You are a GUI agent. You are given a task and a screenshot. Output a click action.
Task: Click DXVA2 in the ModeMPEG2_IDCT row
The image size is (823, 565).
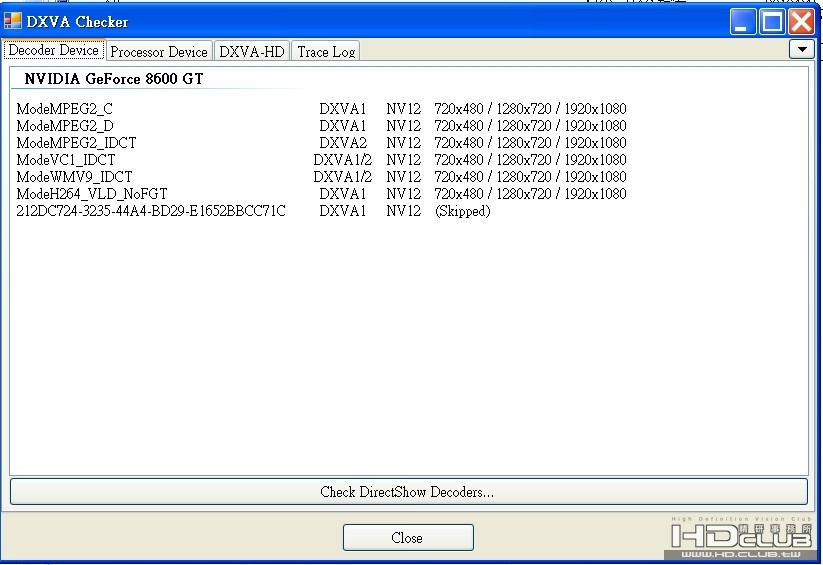[343, 143]
